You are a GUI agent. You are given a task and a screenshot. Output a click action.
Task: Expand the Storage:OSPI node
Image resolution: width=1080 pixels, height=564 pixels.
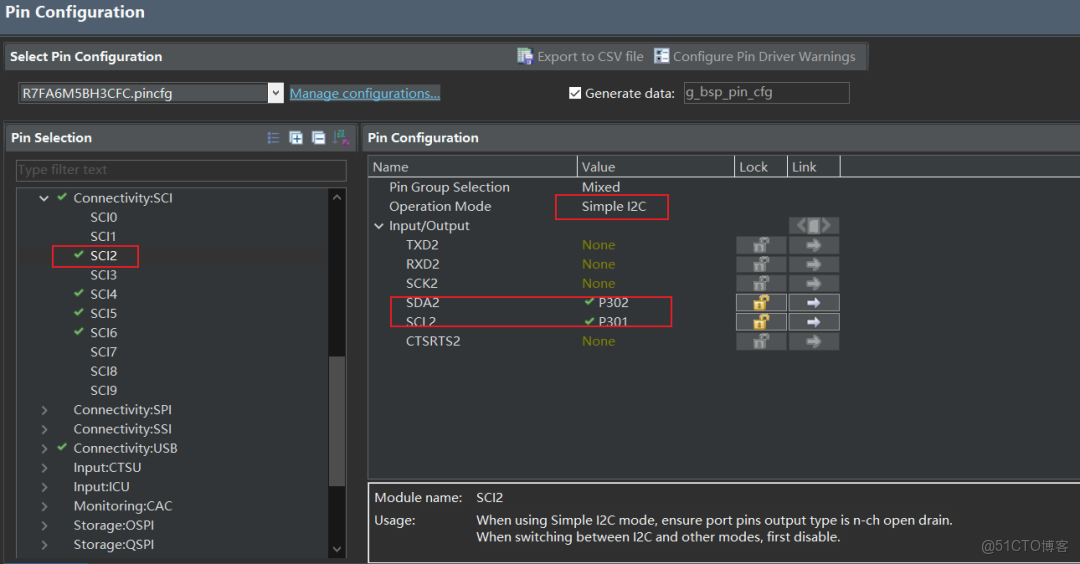pos(44,526)
